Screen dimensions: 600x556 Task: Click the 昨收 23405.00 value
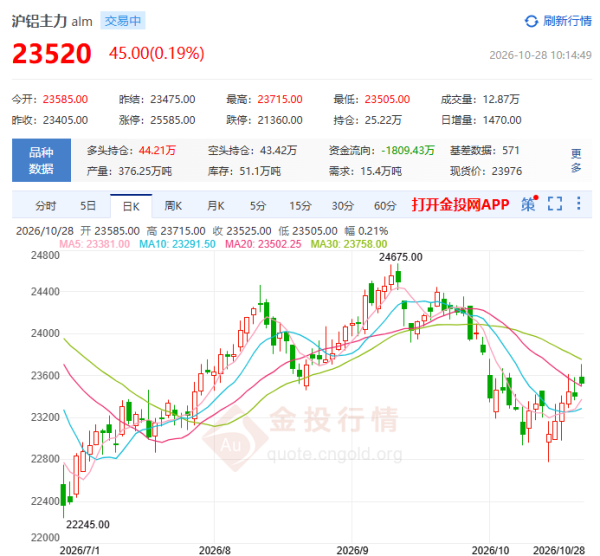tap(65, 120)
